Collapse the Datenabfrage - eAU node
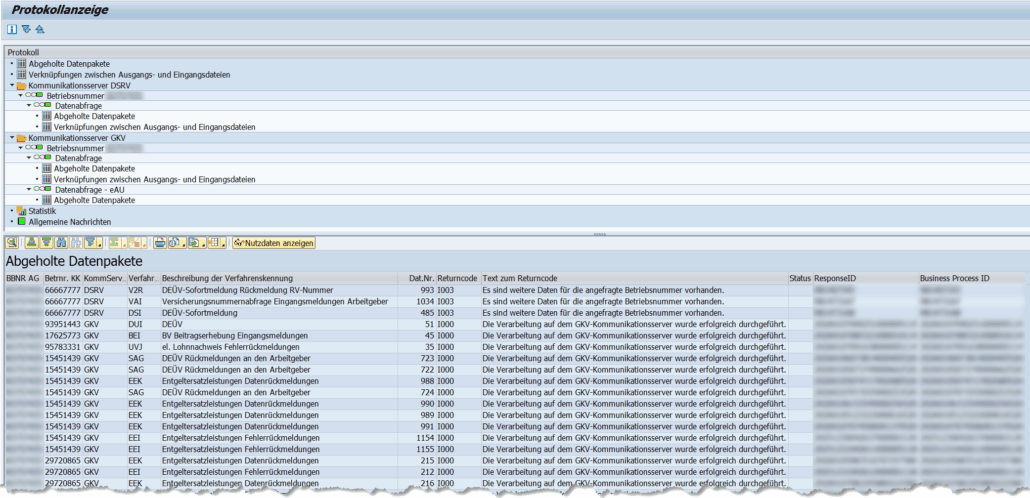This screenshot has height=498, width=1030. click(x=29, y=189)
